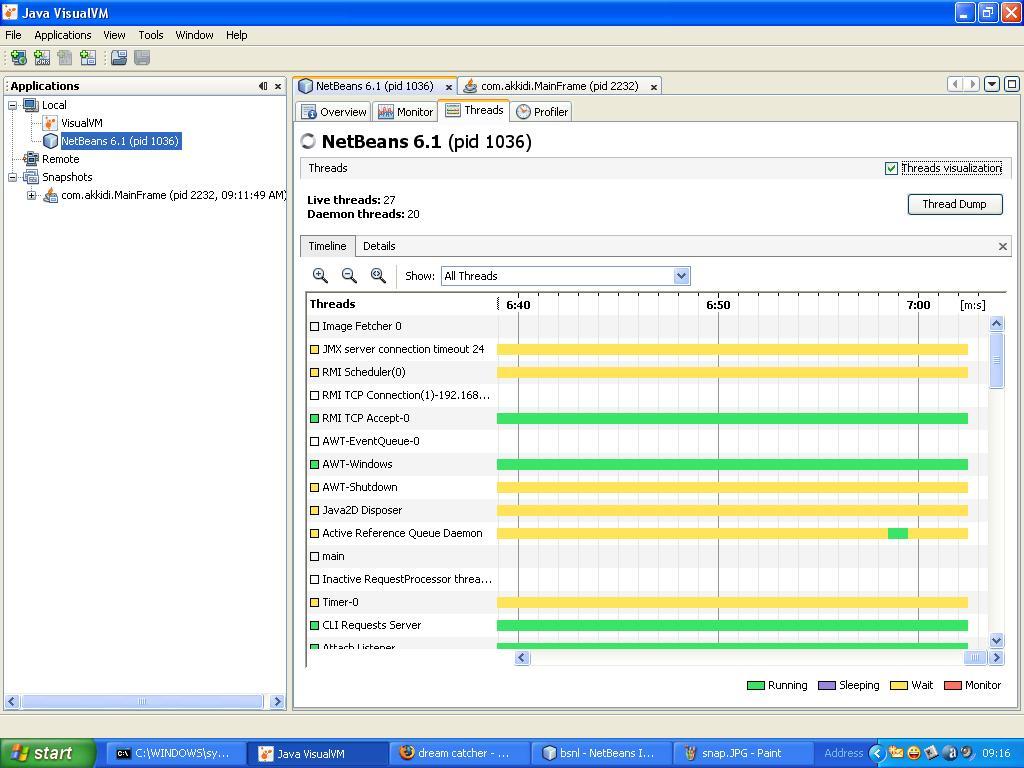The width and height of the screenshot is (1024, 768).
Task: Close the Timeline view with the X
Action: 1003,246
